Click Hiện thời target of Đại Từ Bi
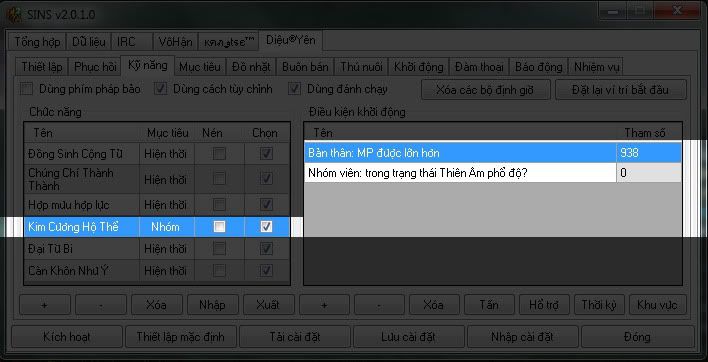This screenshot has height=362, width=708. [x=166, y=248]
